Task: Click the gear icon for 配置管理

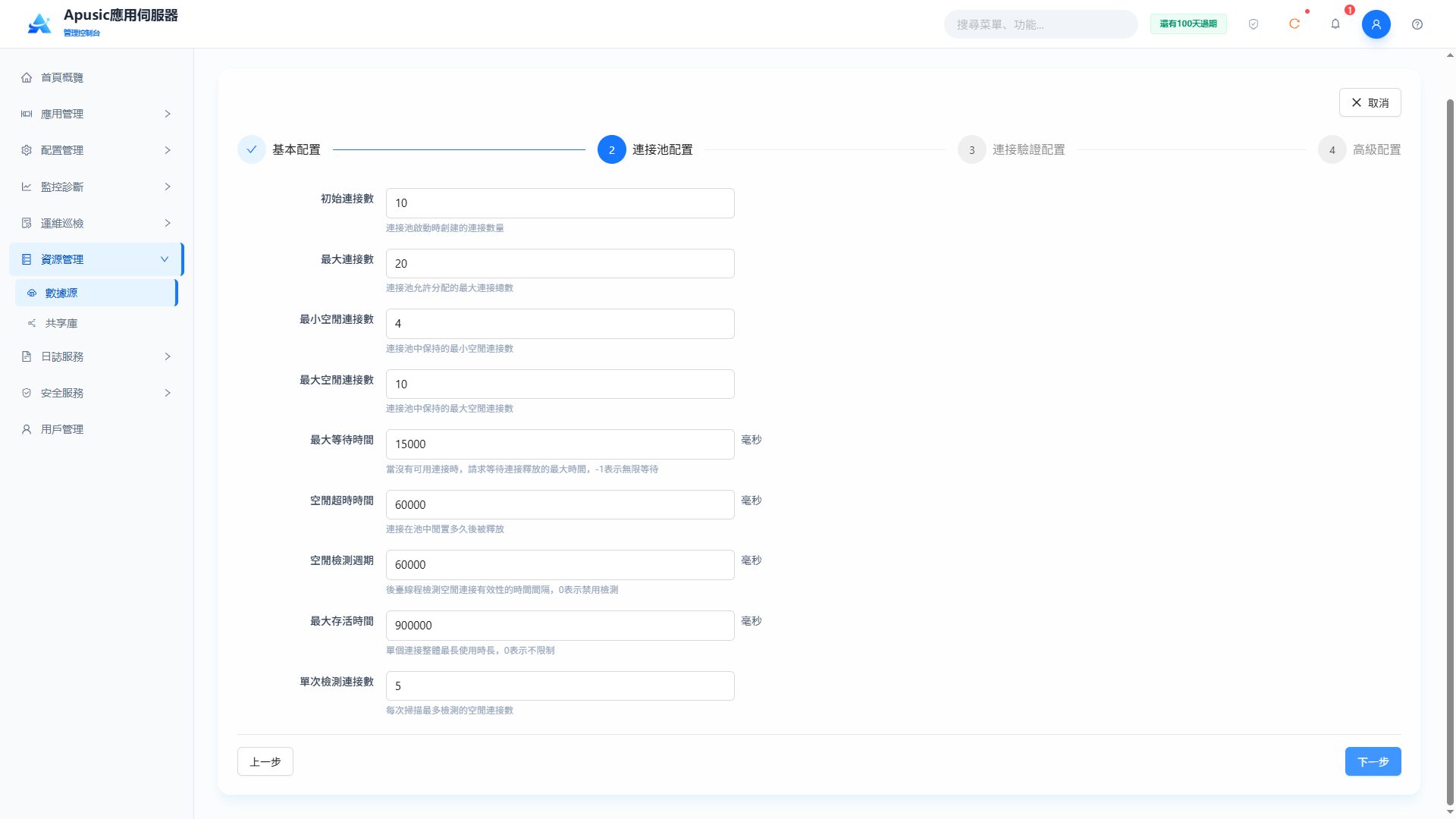Action: (27, 150)
